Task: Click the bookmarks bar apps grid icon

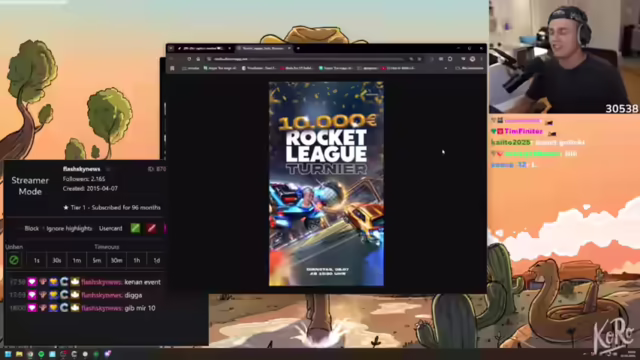Action: pyautogui.click(x=172, y=68)
